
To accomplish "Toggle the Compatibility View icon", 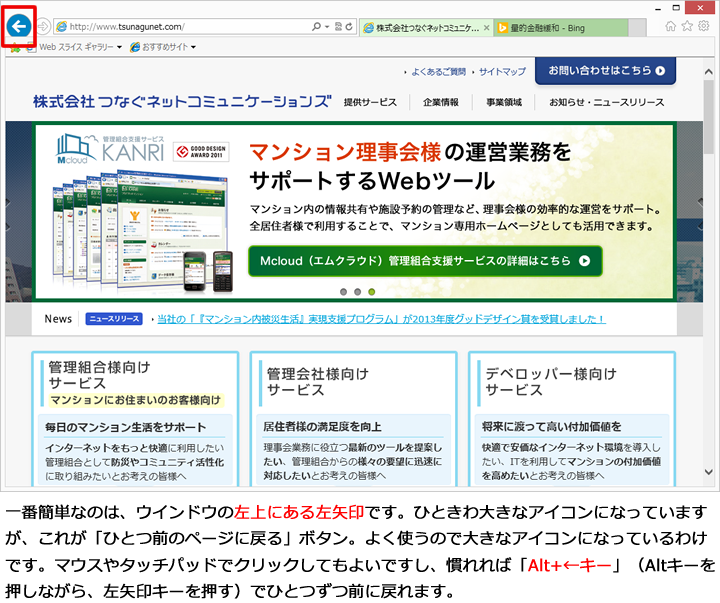I will point(338,27).
